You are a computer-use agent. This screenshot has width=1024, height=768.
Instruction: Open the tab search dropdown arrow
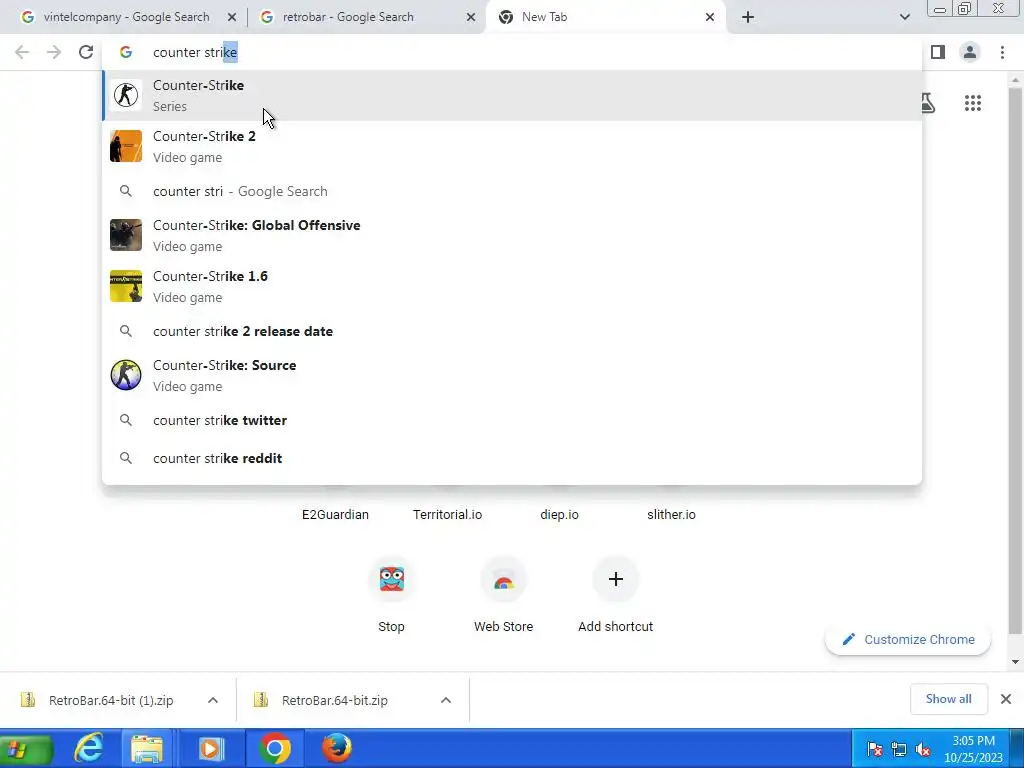coord(904,17)
